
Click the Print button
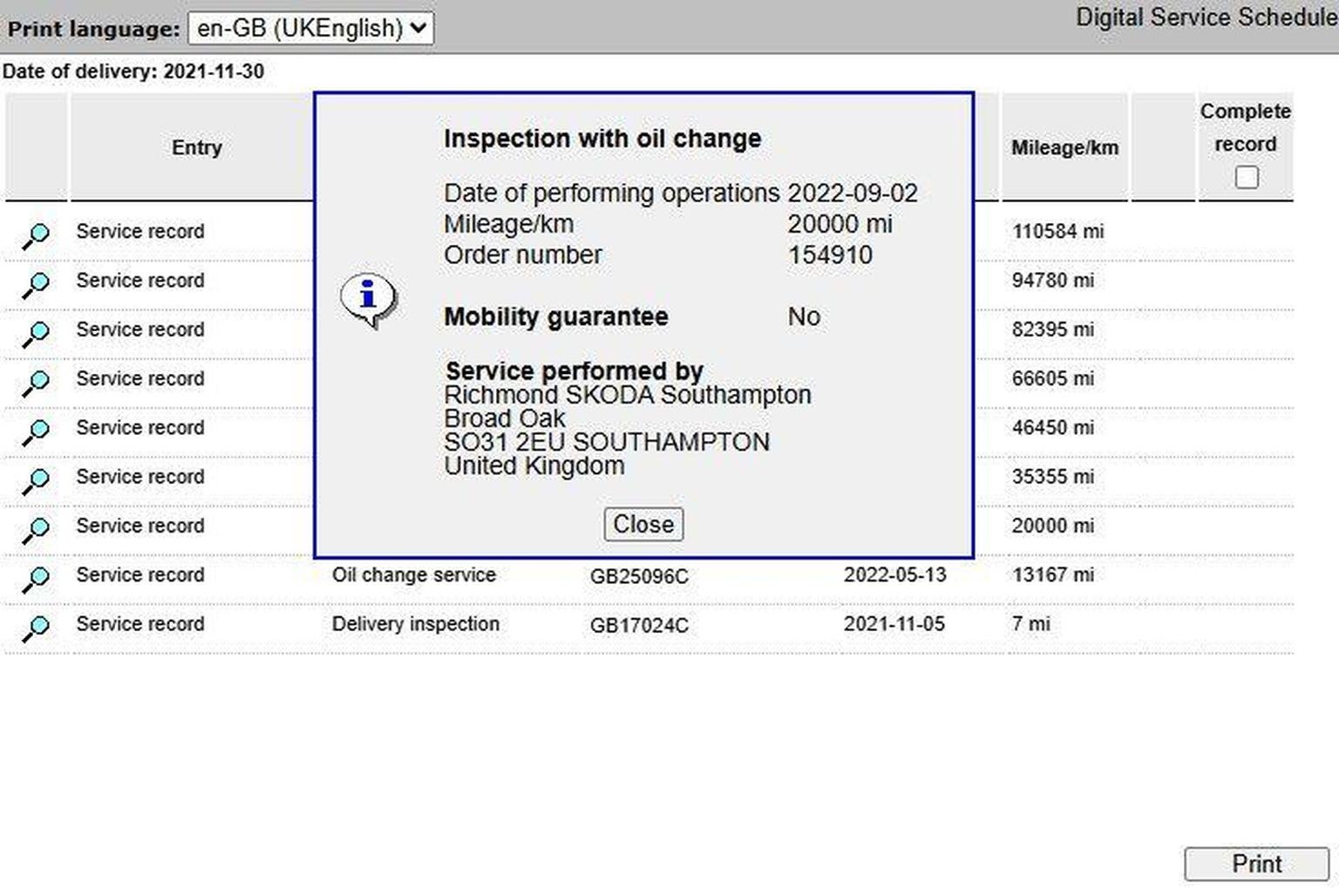[x=1256, y=864]
